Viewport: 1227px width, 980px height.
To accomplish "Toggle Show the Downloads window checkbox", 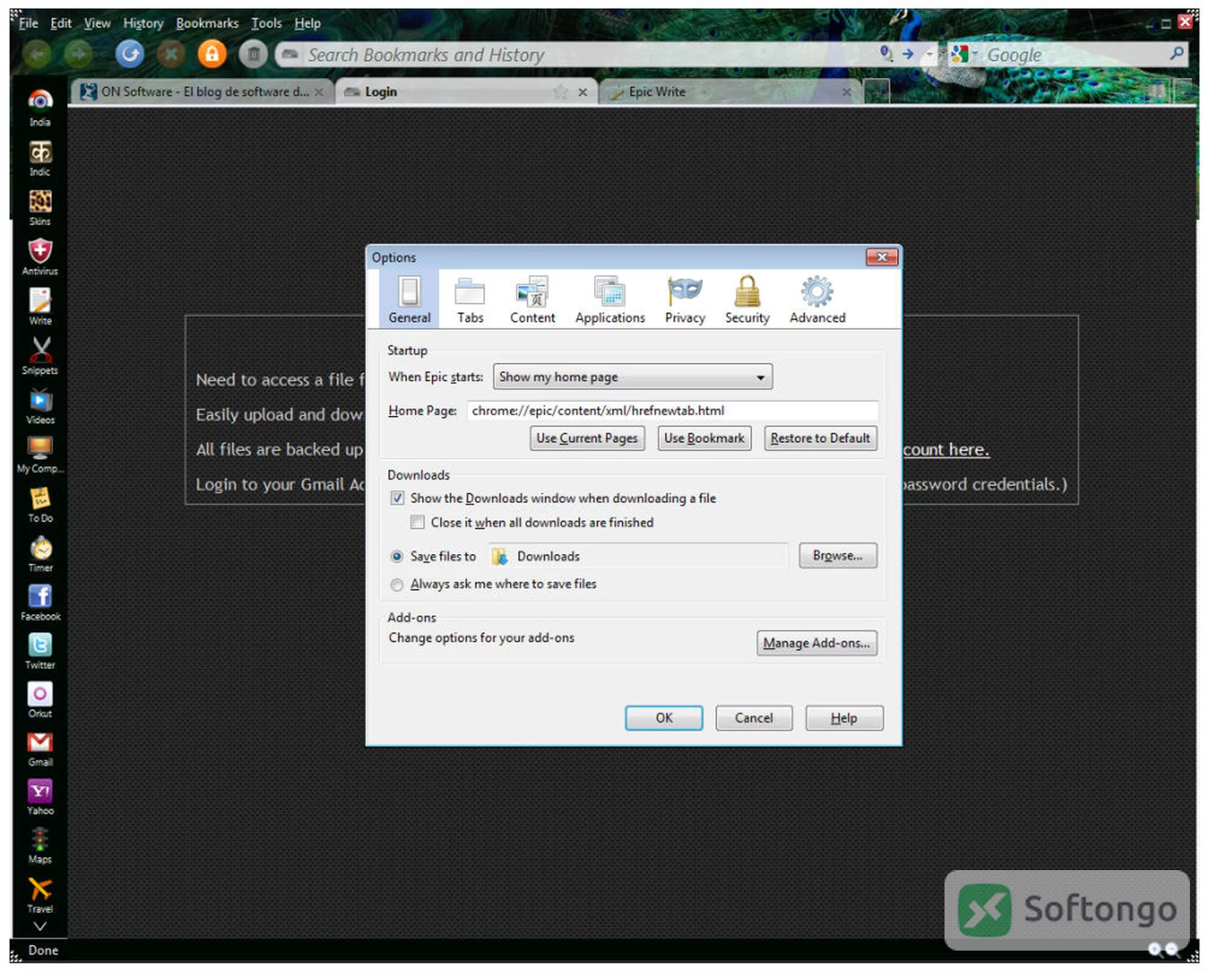I will pos(397,498).
